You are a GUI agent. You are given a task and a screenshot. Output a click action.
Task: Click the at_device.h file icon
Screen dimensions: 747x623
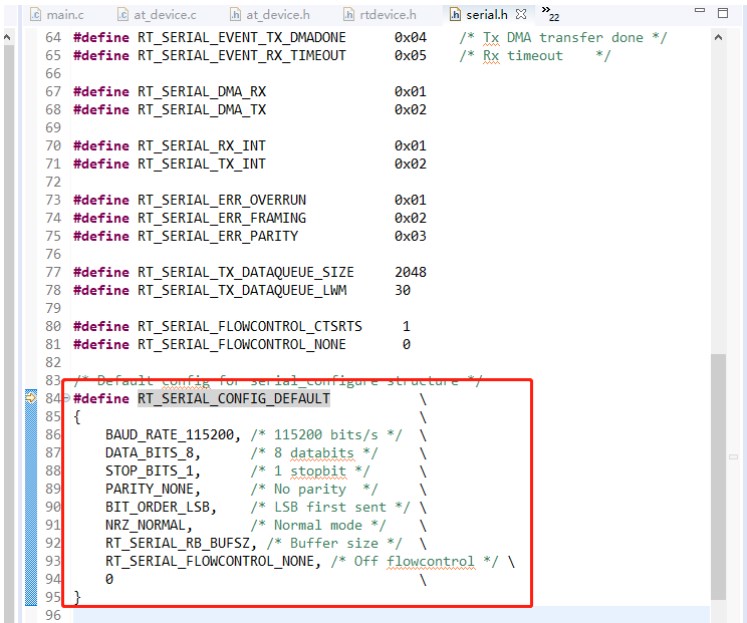tap(235, 15)
